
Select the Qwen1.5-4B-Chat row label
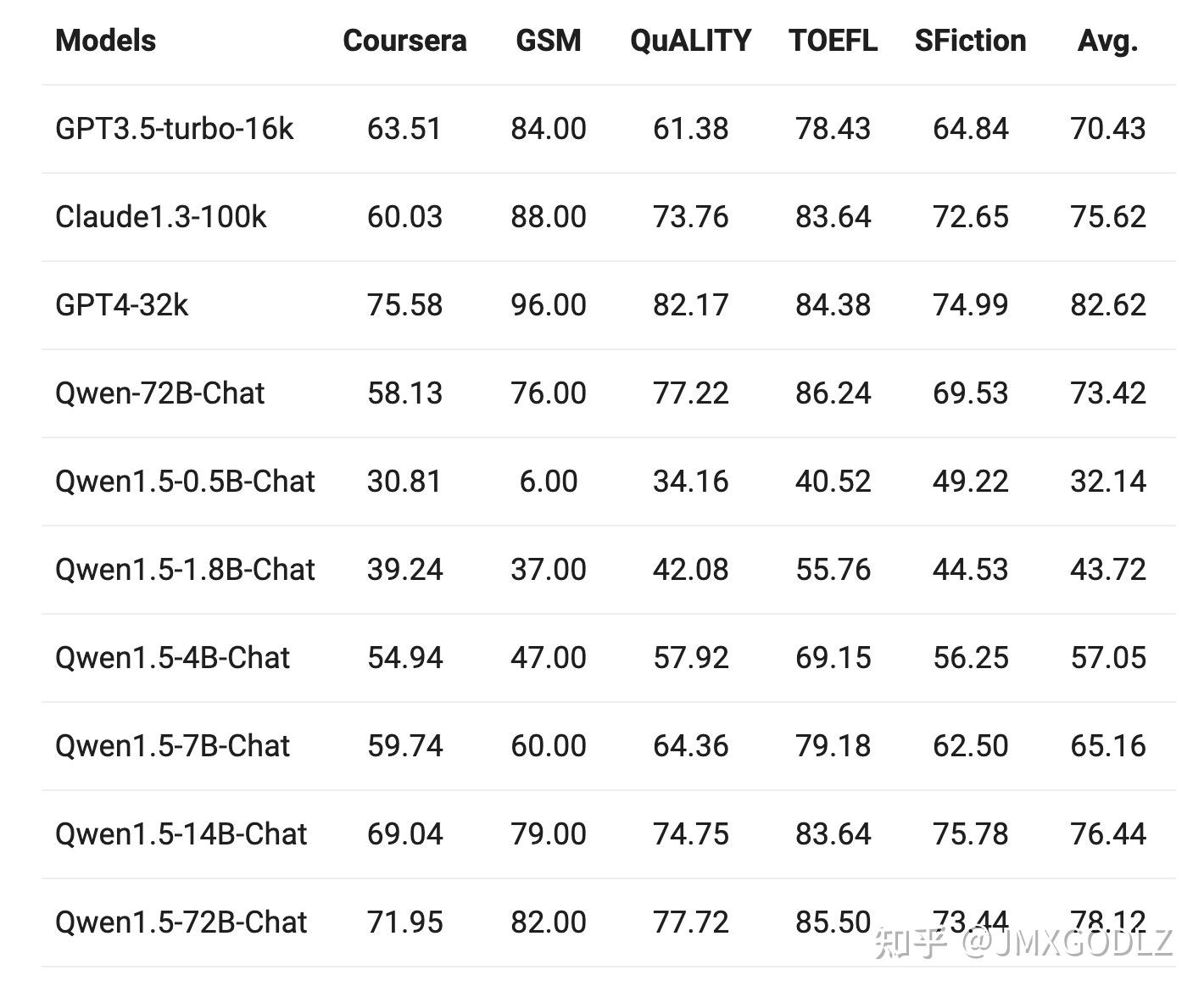coord(172,658)
